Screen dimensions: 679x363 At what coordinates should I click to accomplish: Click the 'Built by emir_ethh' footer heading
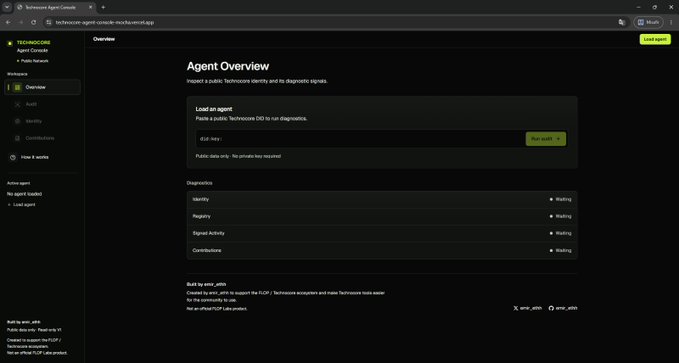click(206, 285)
